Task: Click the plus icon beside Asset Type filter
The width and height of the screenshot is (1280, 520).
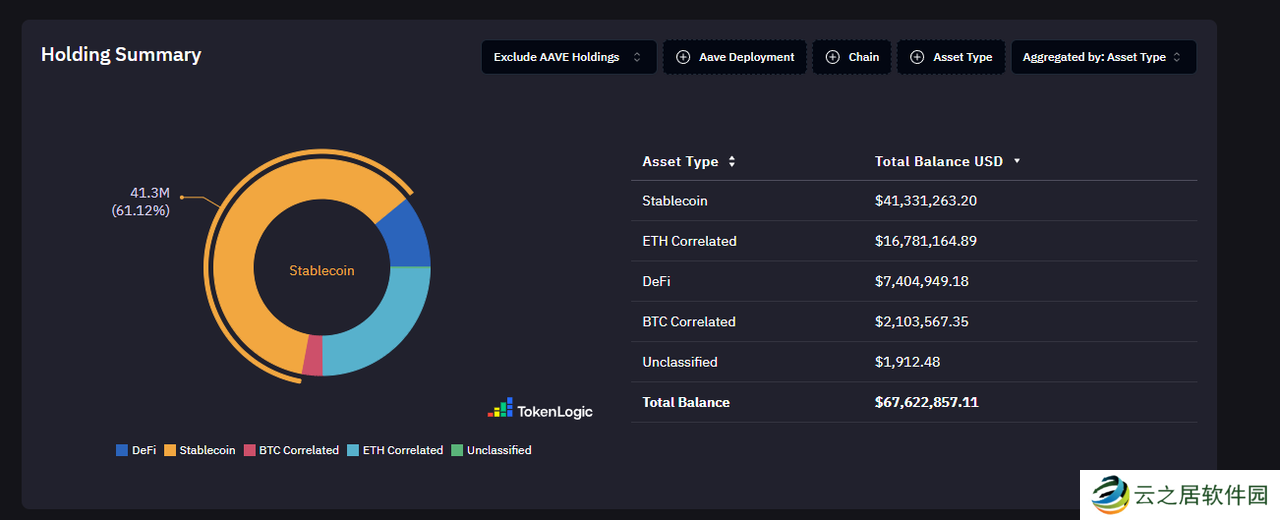Action: 917,57
